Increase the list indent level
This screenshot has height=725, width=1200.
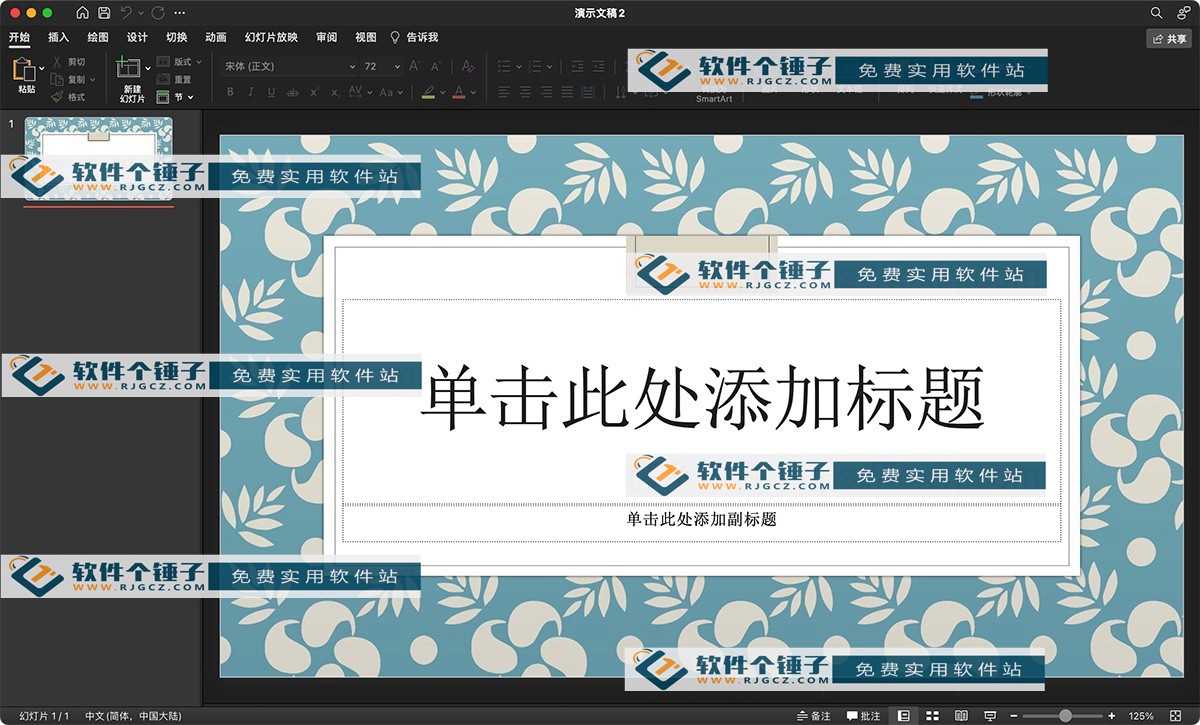coord(598,66)
